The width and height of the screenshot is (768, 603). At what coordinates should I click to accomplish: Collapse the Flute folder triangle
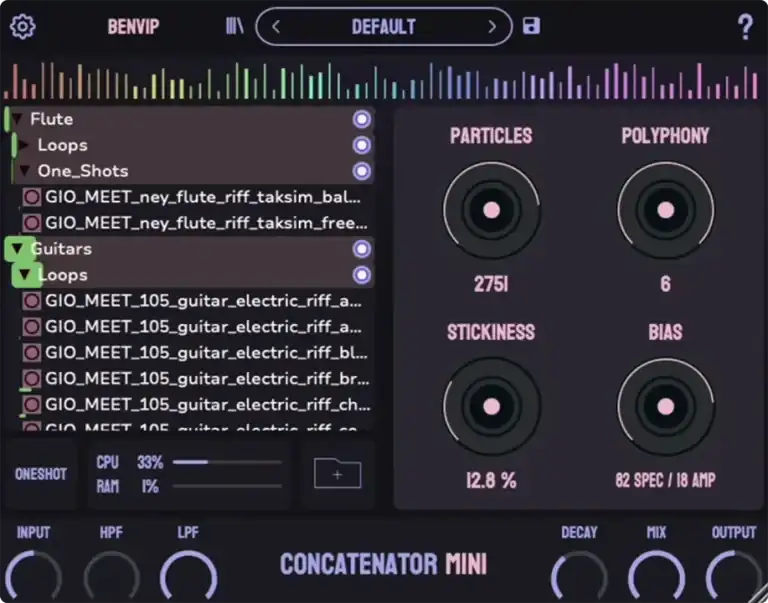tap(18, 120)
